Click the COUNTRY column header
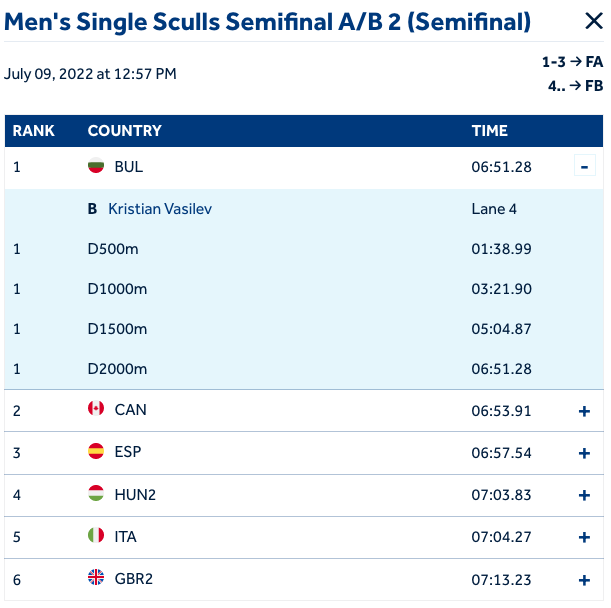 click(124, 131)
